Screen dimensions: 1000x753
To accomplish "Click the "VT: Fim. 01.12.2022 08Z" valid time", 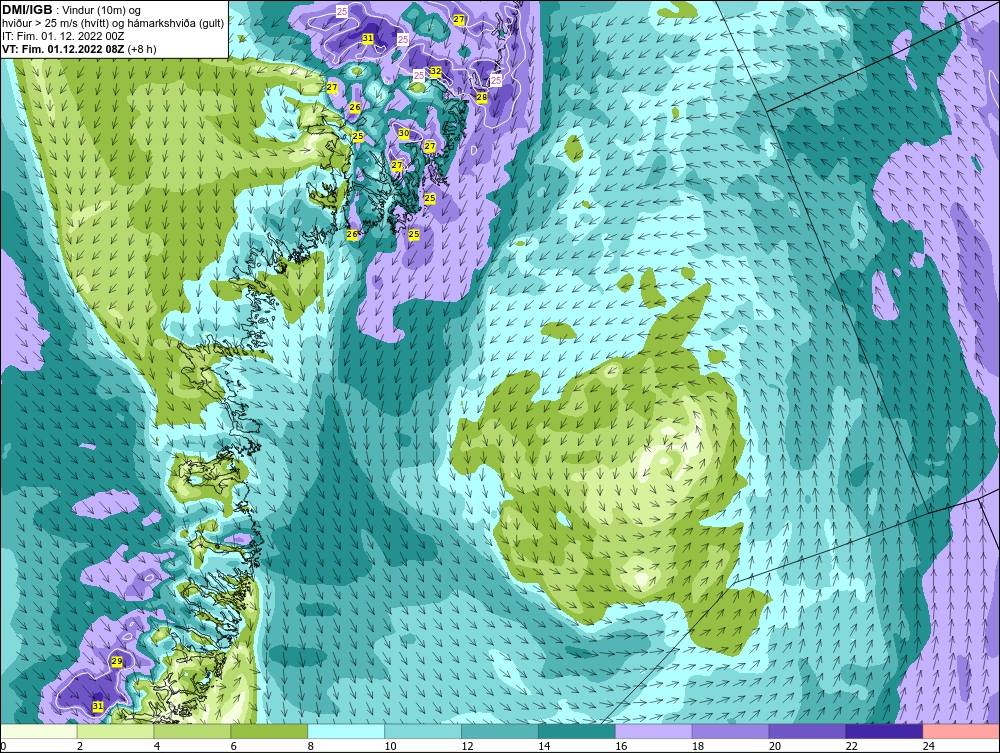I will pyautogui.click(x=63, y=48).
